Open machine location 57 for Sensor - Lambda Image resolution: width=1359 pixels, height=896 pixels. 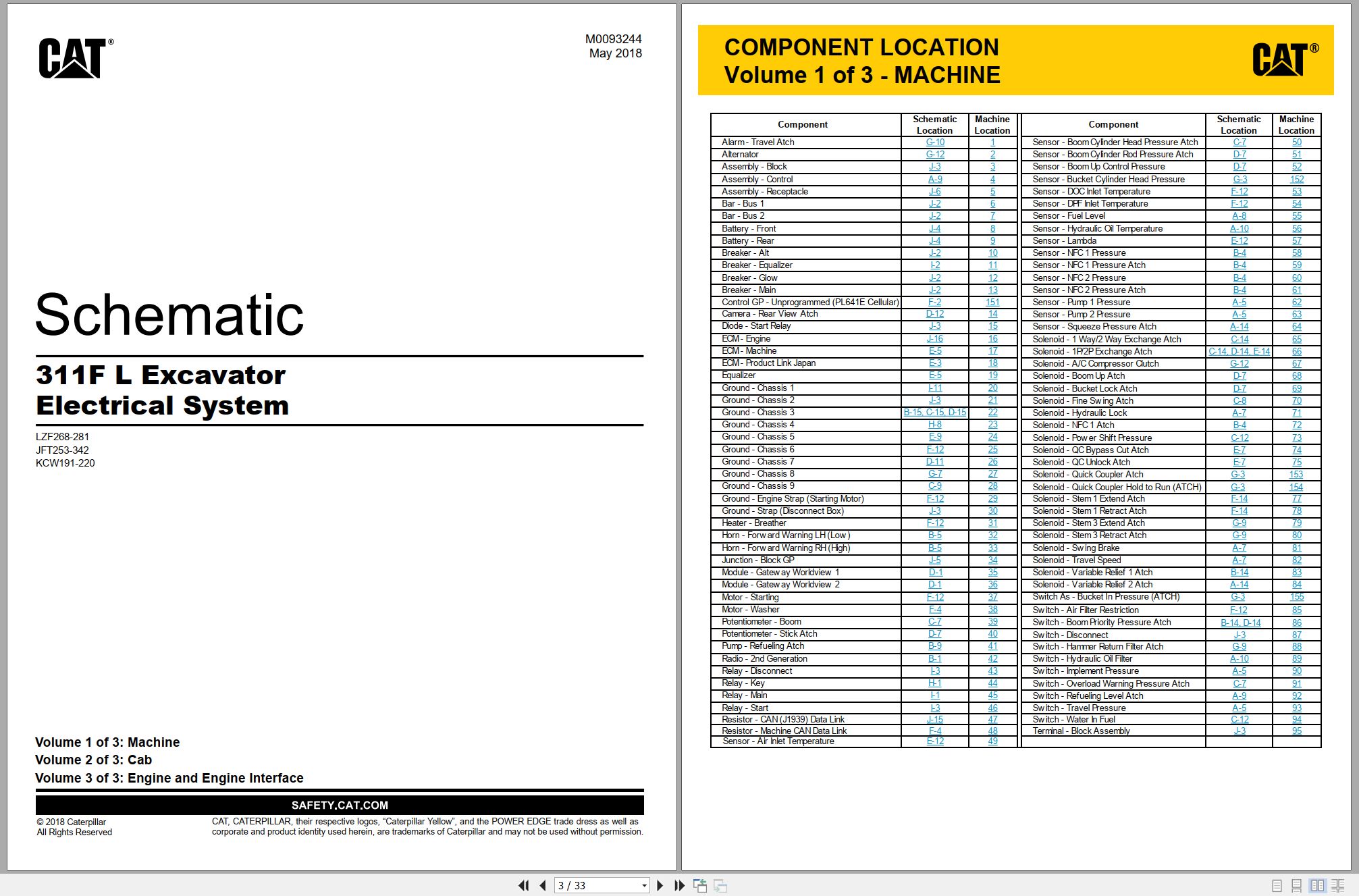pyautogui.click(x=1297, y=241)
